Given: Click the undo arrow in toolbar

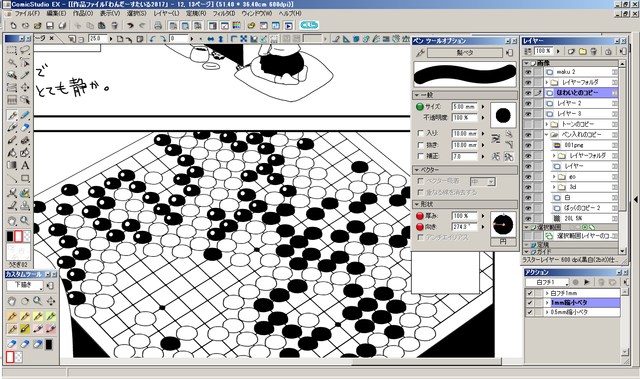Looking at the screenshot, I should (x=130, y=26).
